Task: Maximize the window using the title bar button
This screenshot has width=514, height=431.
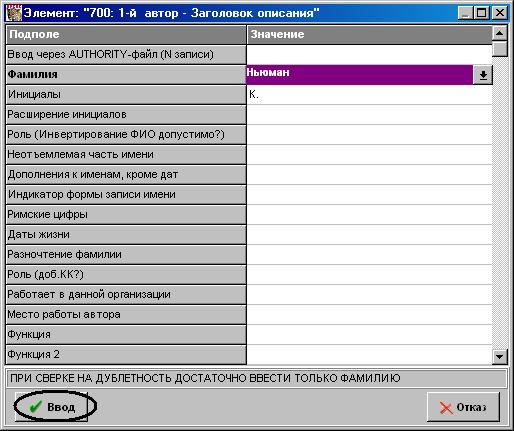Action: pos(482,13)
